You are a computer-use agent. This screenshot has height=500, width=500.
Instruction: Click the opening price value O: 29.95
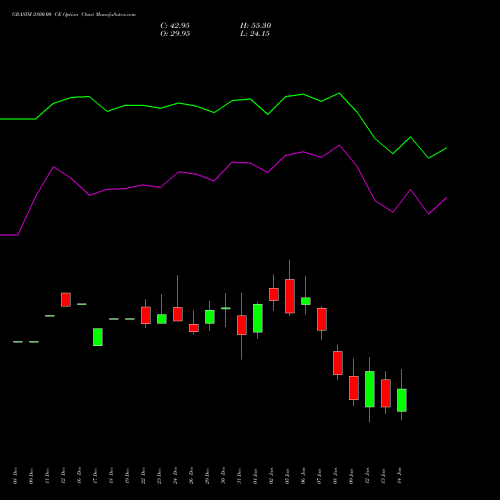point(175,34)
